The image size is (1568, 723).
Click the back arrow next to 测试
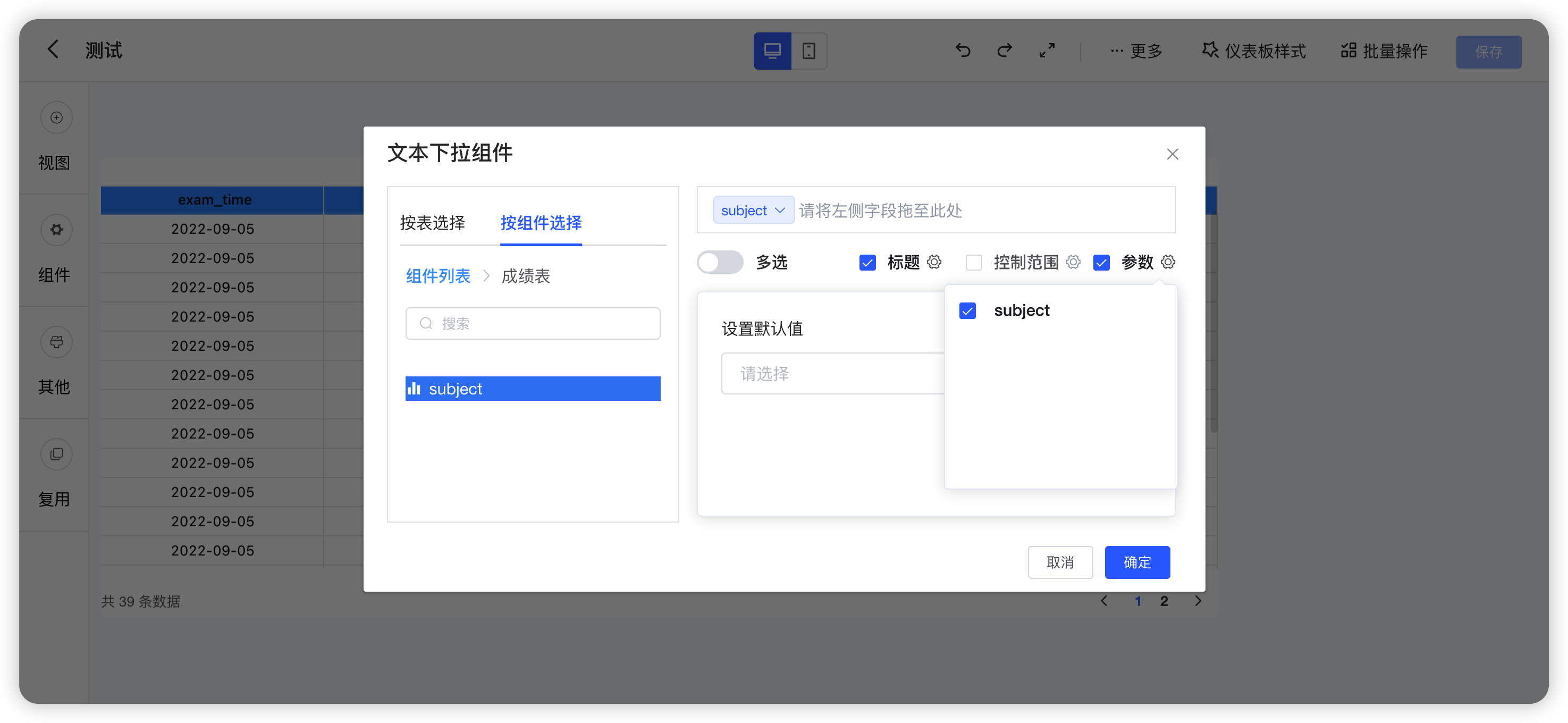point(54,49)
